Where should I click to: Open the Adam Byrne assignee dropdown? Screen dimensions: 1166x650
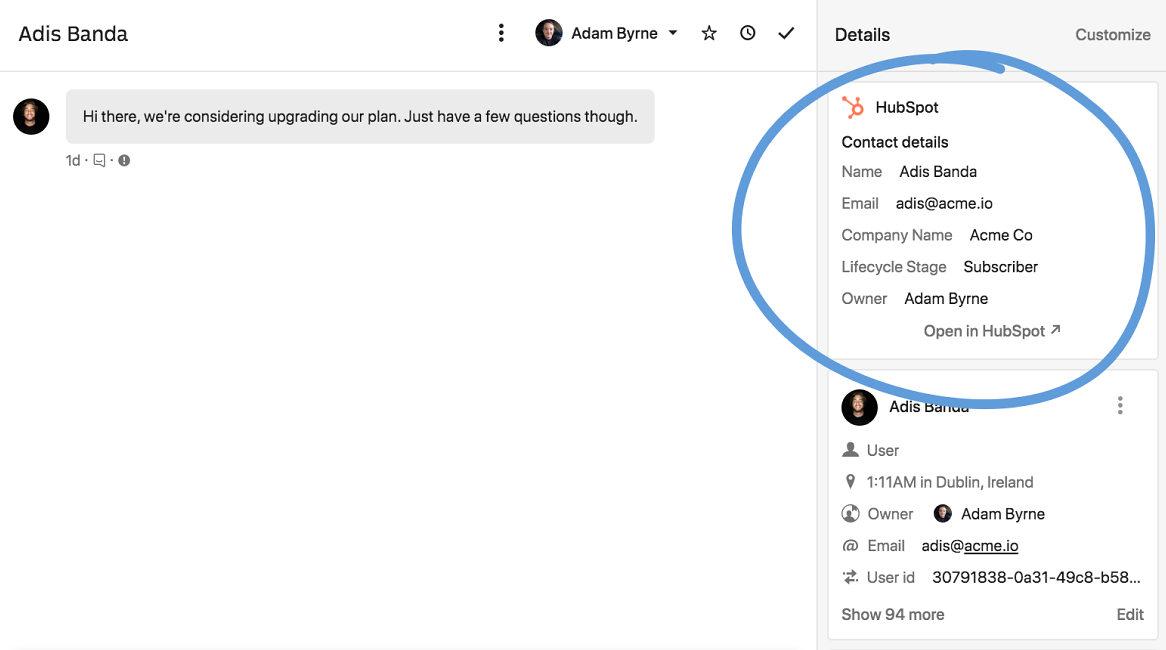click(607, 33)
